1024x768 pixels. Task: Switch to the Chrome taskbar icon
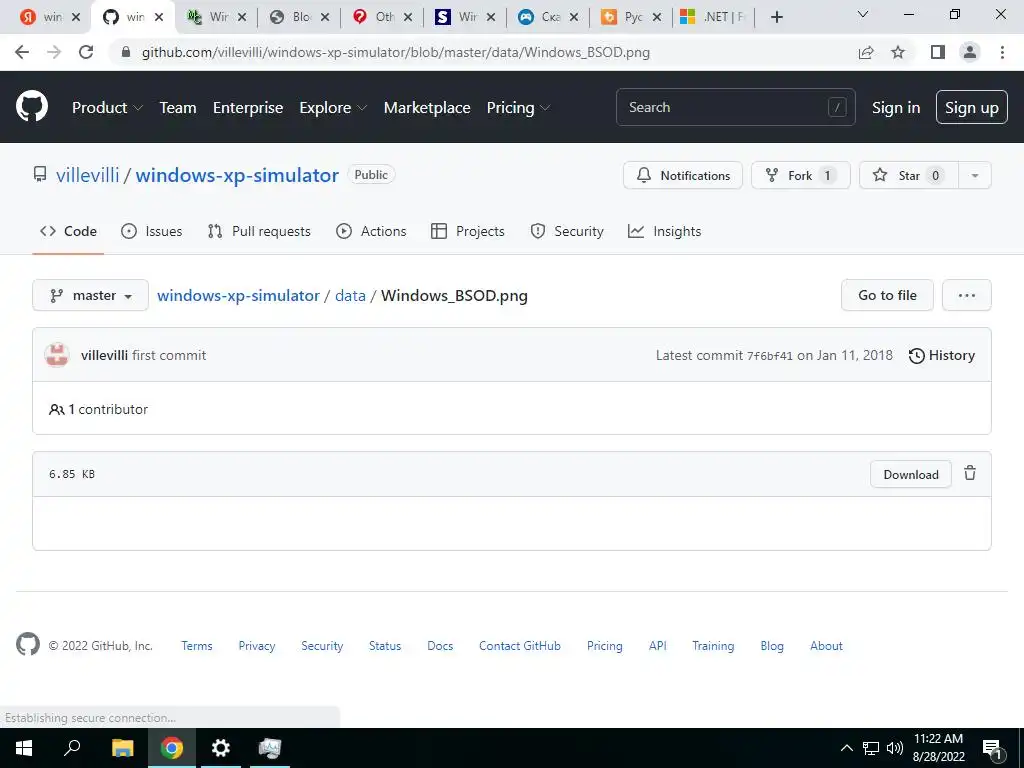pyautogui.click(x=172, y=748)
